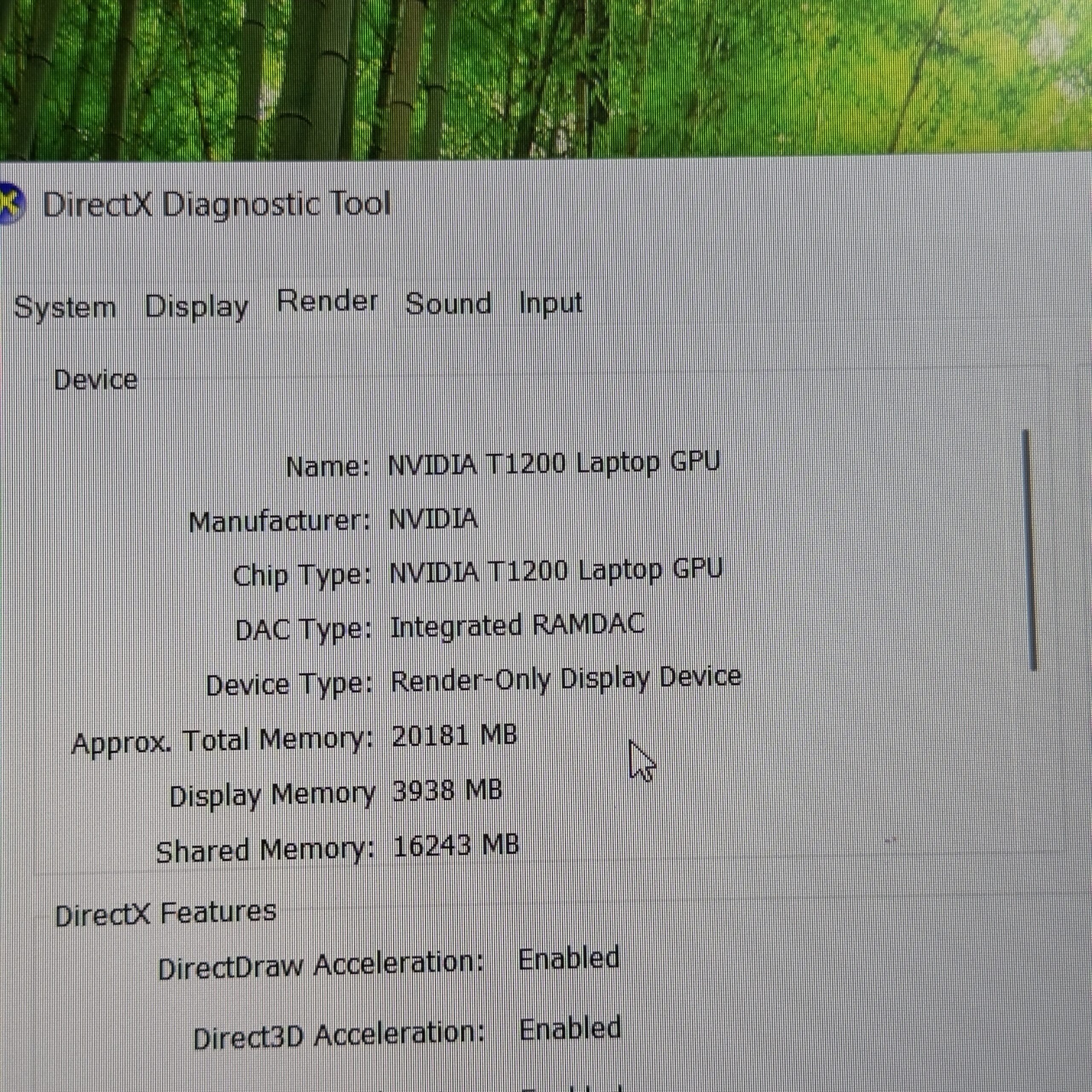
Task: Select the Display Memory value 3938 MB
Action: 447,790
